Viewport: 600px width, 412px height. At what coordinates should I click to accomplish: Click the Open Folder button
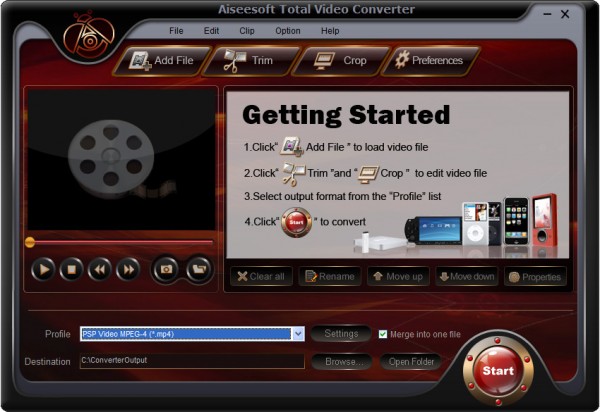point(411,362)
